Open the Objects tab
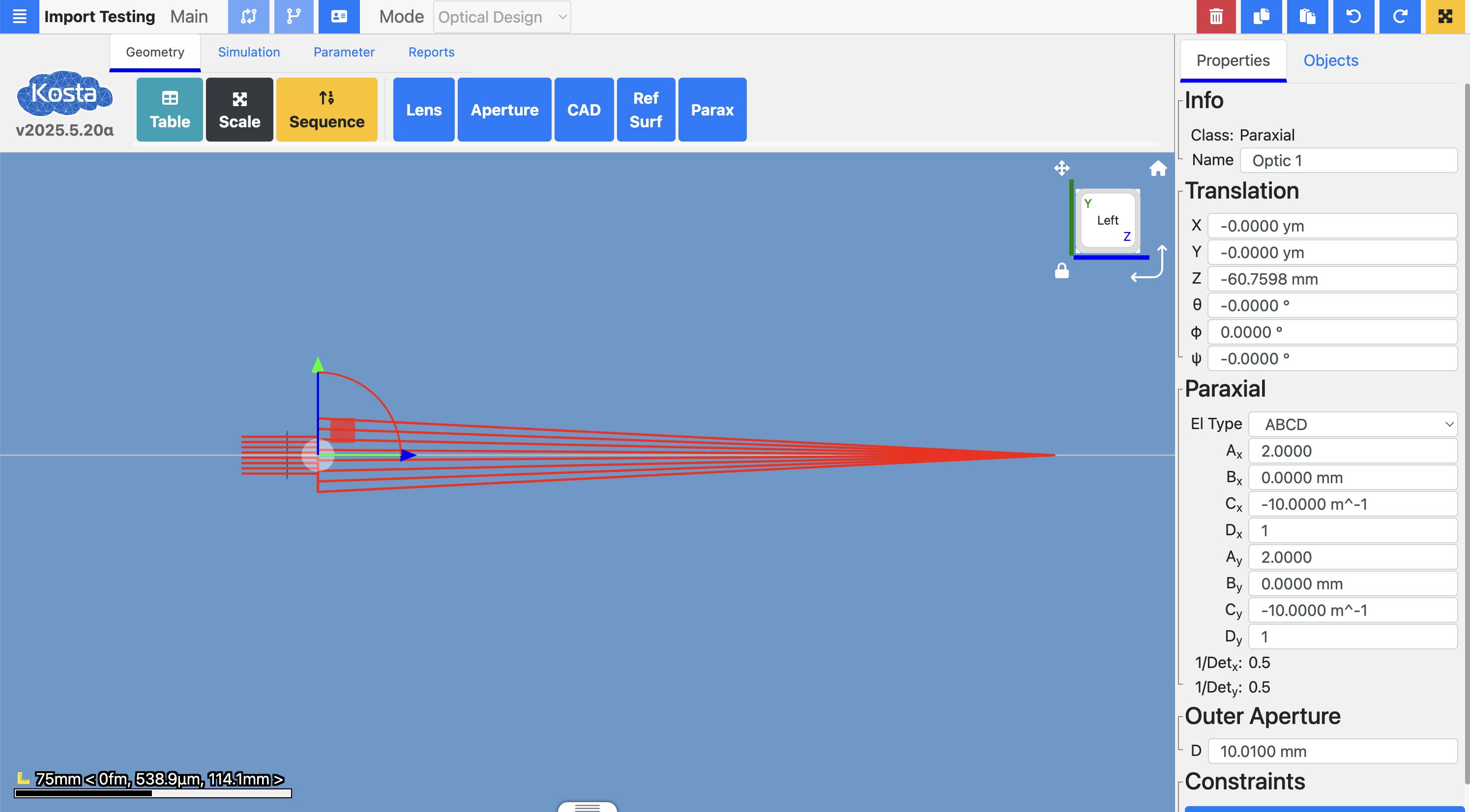Image resolution: width=1470 pixels, height=812 pixels. [1330, 60]
